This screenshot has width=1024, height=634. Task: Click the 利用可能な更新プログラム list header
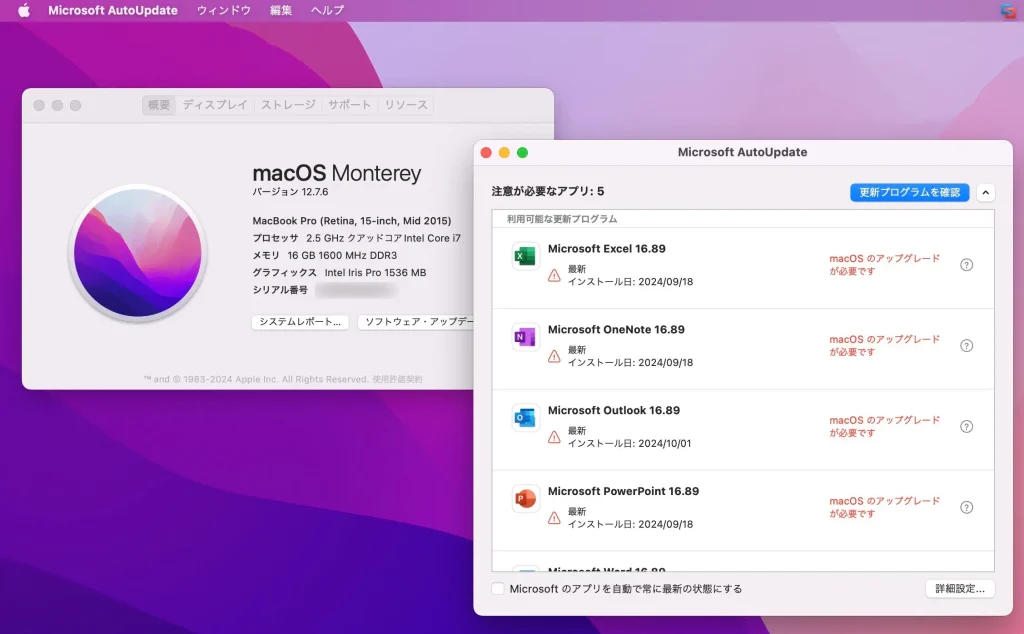[x=562, y=219]
